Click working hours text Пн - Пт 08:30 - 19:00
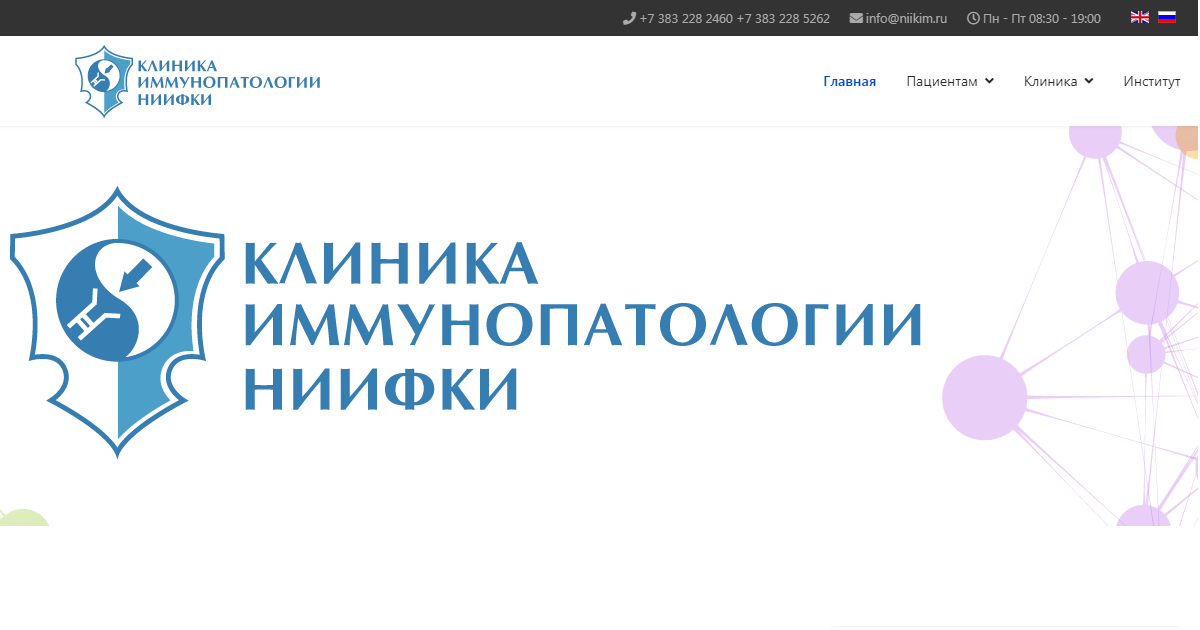Viewport: 1200px width, 630px height. tap(1042, 18)
